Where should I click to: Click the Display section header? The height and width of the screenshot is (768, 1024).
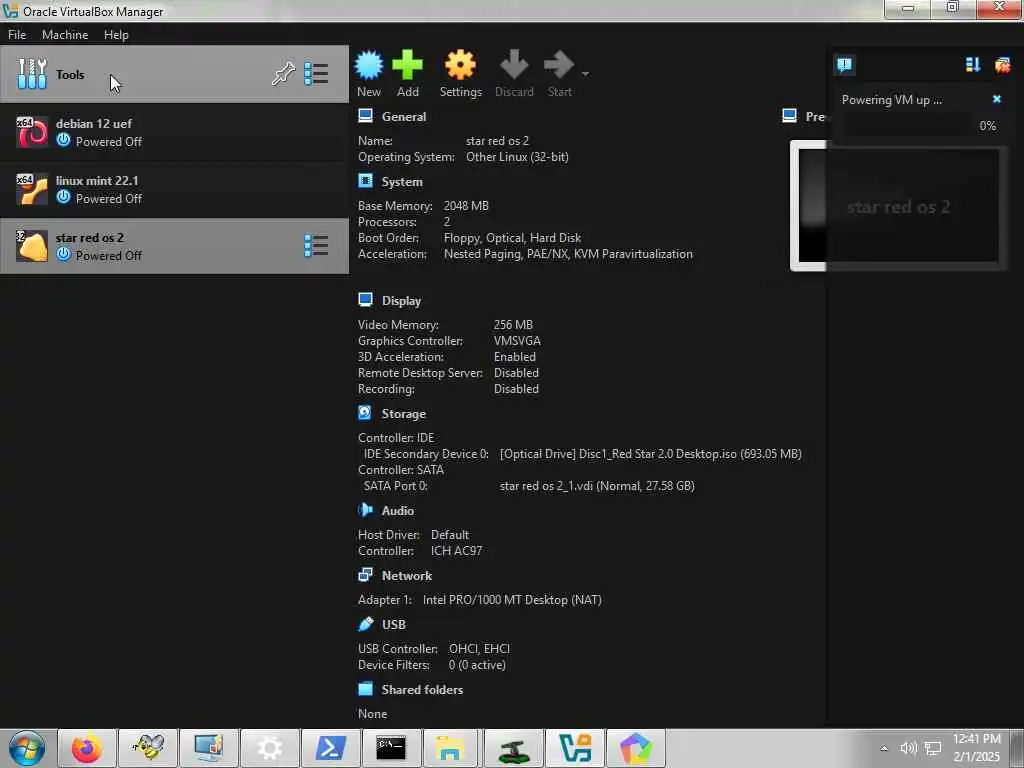pyautogui.click(x=401, y=301)
